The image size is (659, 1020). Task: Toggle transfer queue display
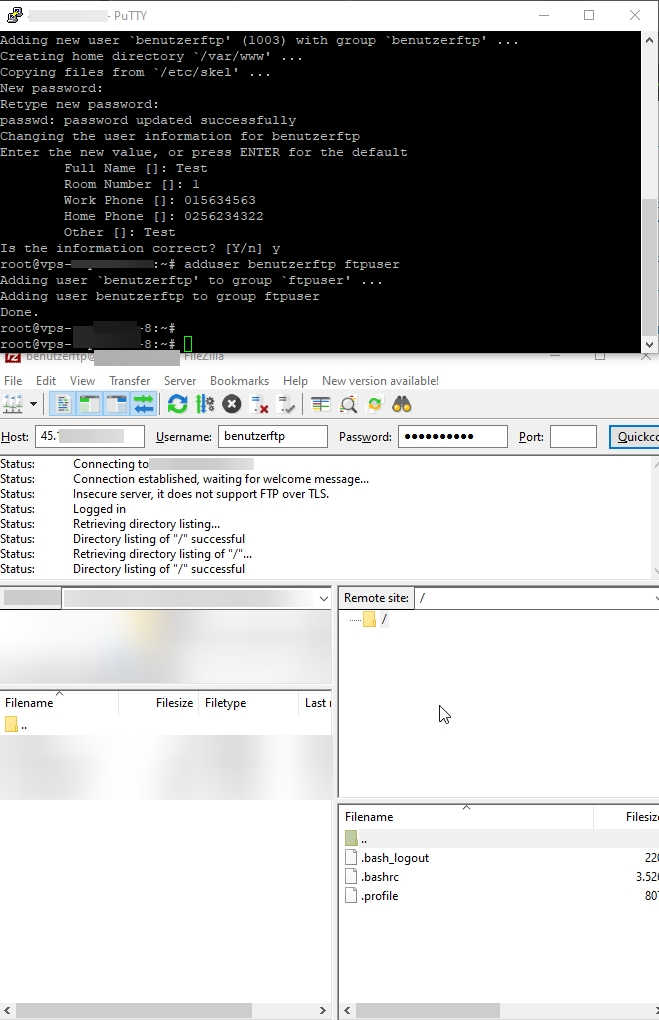(x=143, y=404)
